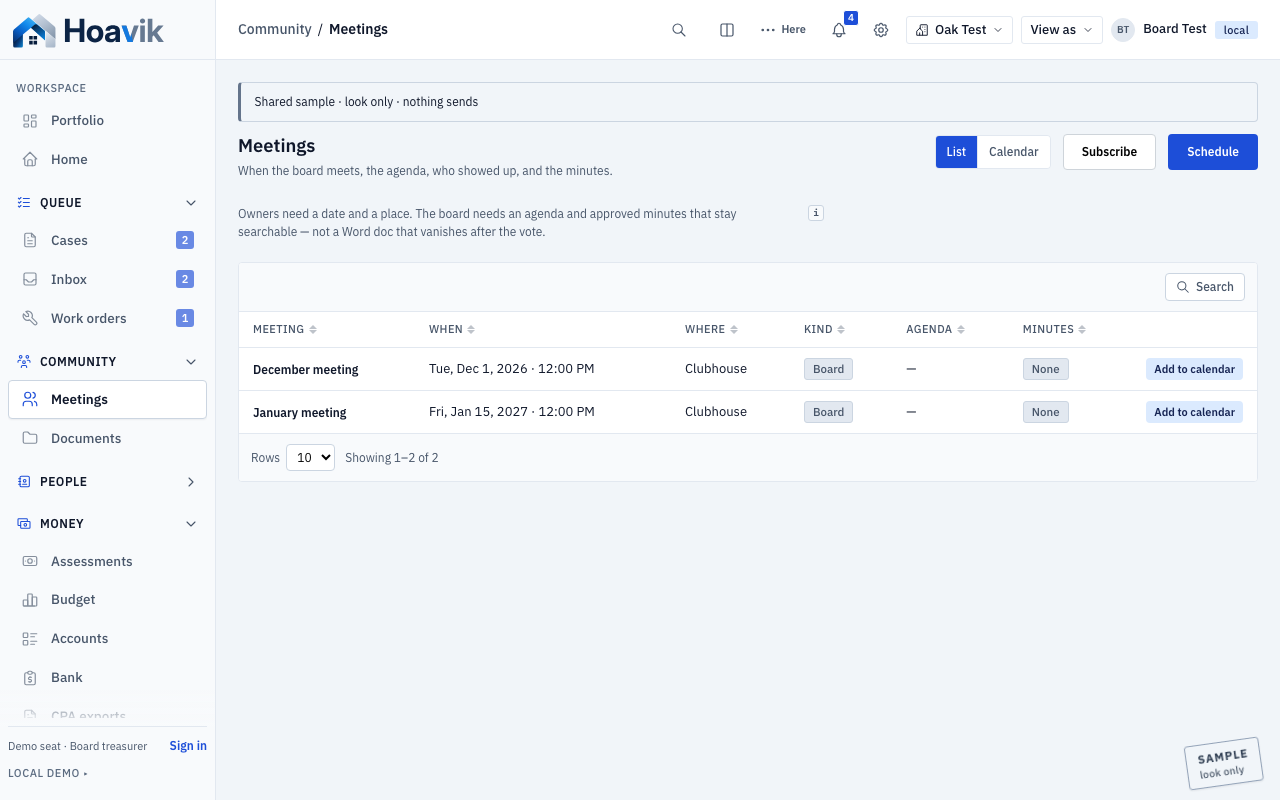Screen dimensions: 1280x800
Task: Open Documents in the sidebar
Action: [107, 439]
